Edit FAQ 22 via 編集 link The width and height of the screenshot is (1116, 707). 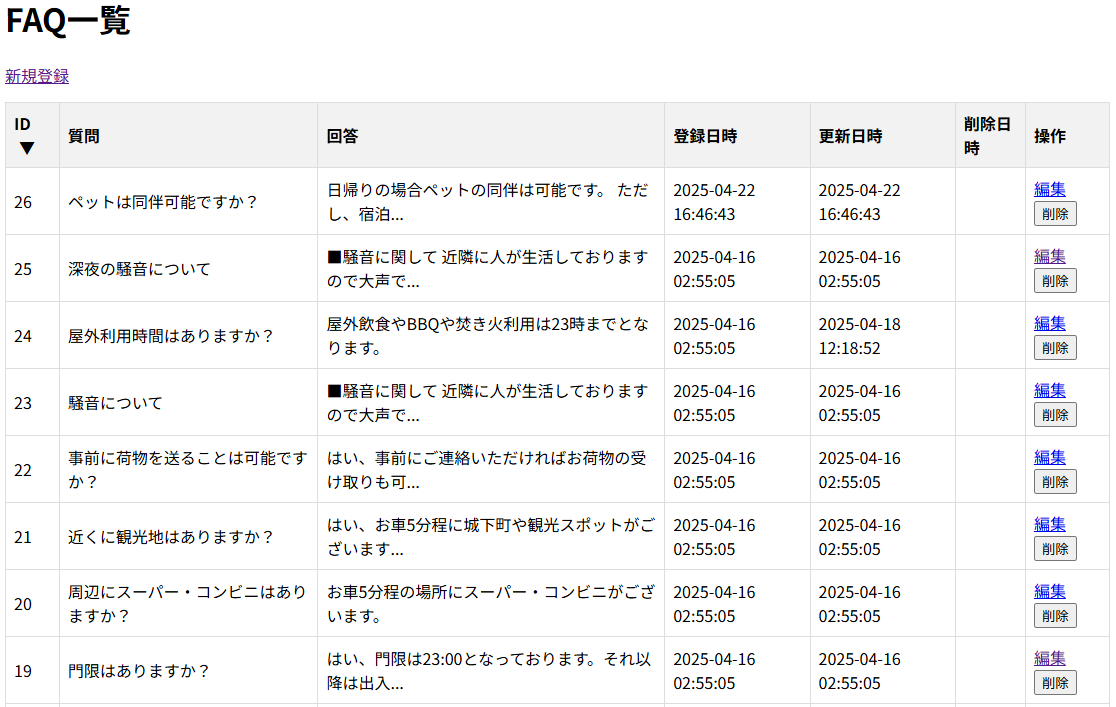point(1049,457)
